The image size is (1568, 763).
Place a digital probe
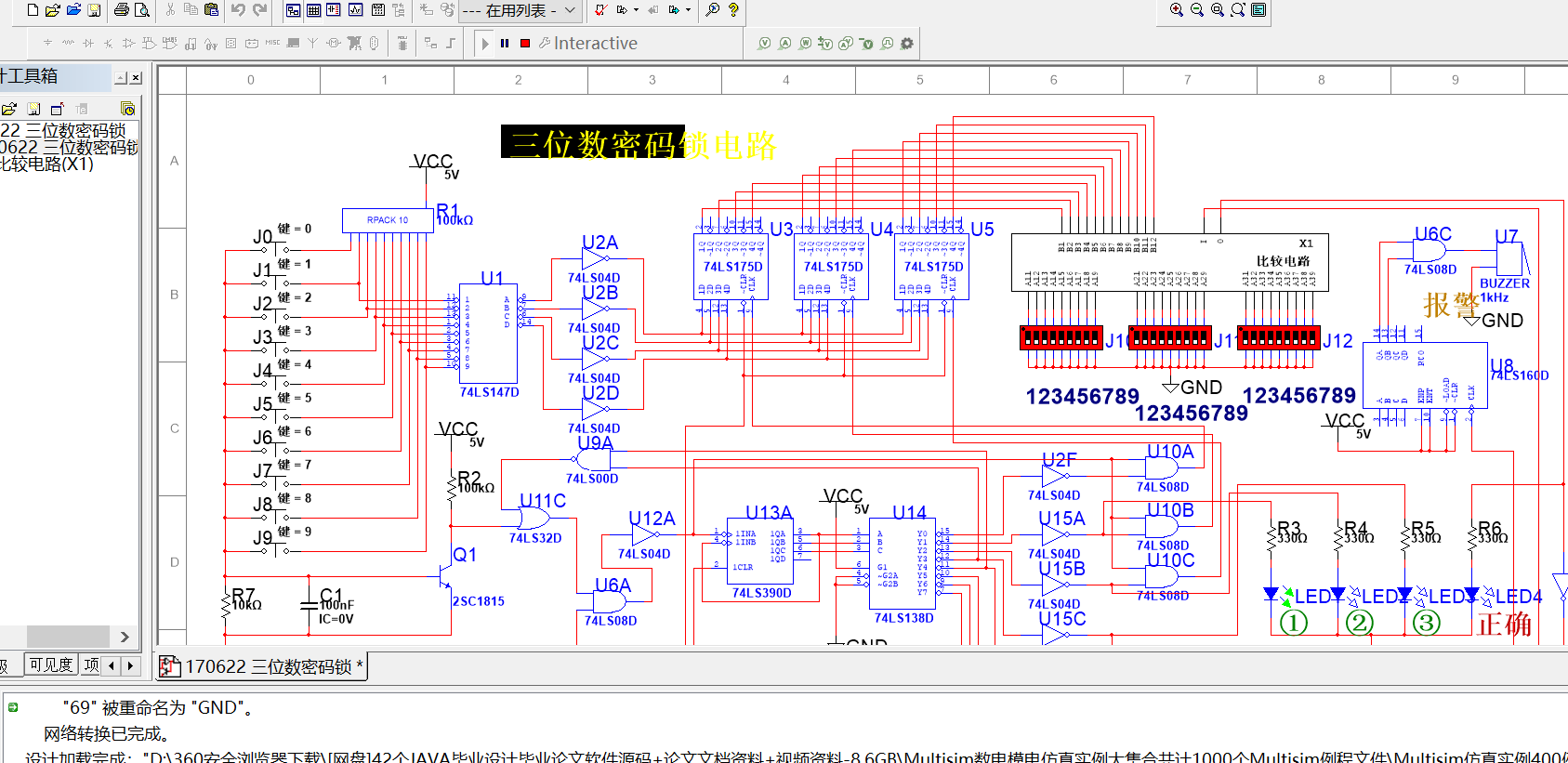point(887,43)
